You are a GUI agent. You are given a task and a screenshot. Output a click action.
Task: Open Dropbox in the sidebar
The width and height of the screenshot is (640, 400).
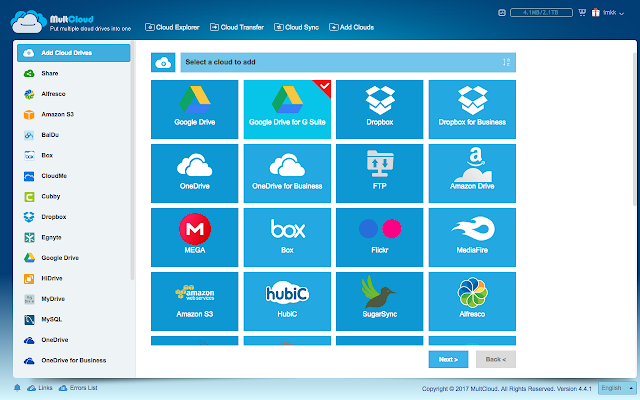click(73, 217)
